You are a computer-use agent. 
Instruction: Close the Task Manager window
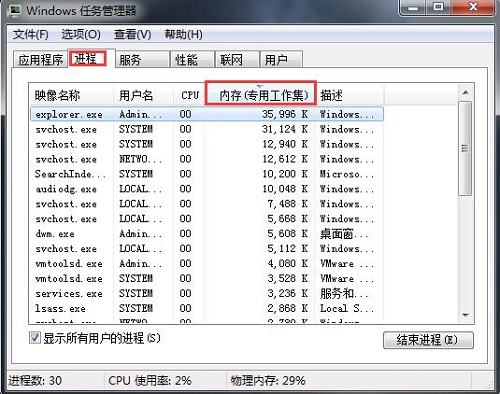point(473,7)
